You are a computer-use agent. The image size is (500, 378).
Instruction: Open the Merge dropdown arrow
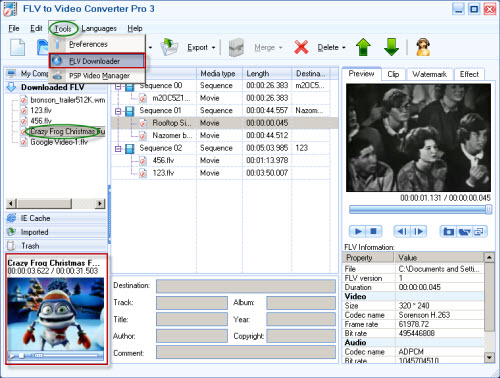(x=280, y=48)
